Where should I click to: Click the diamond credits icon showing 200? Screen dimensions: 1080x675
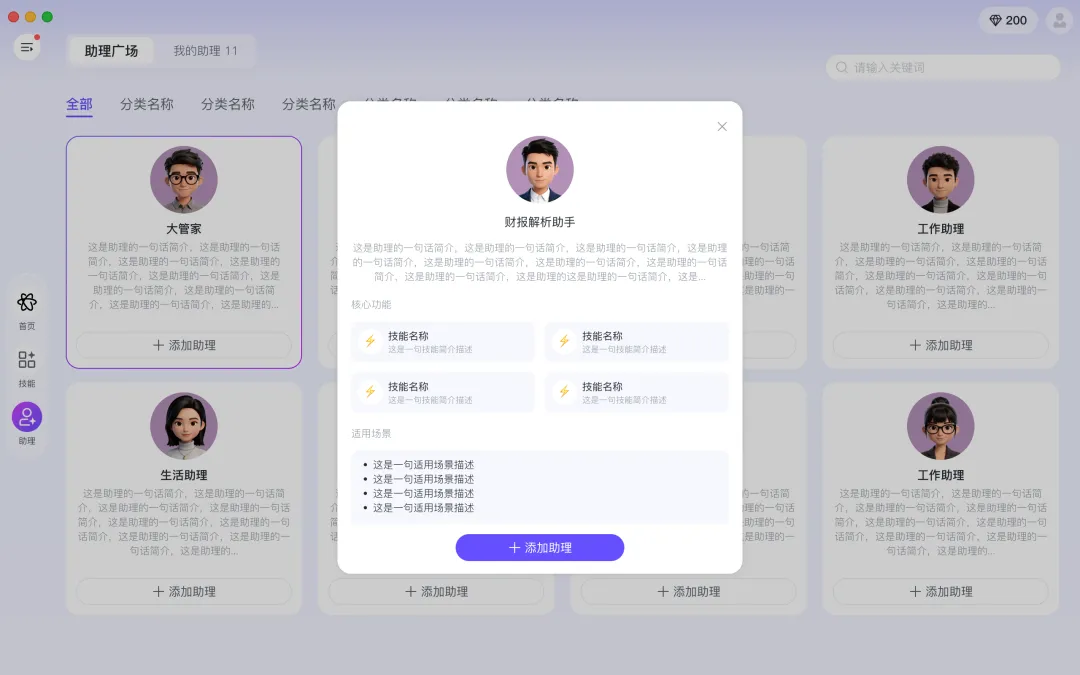click(995, 21)
